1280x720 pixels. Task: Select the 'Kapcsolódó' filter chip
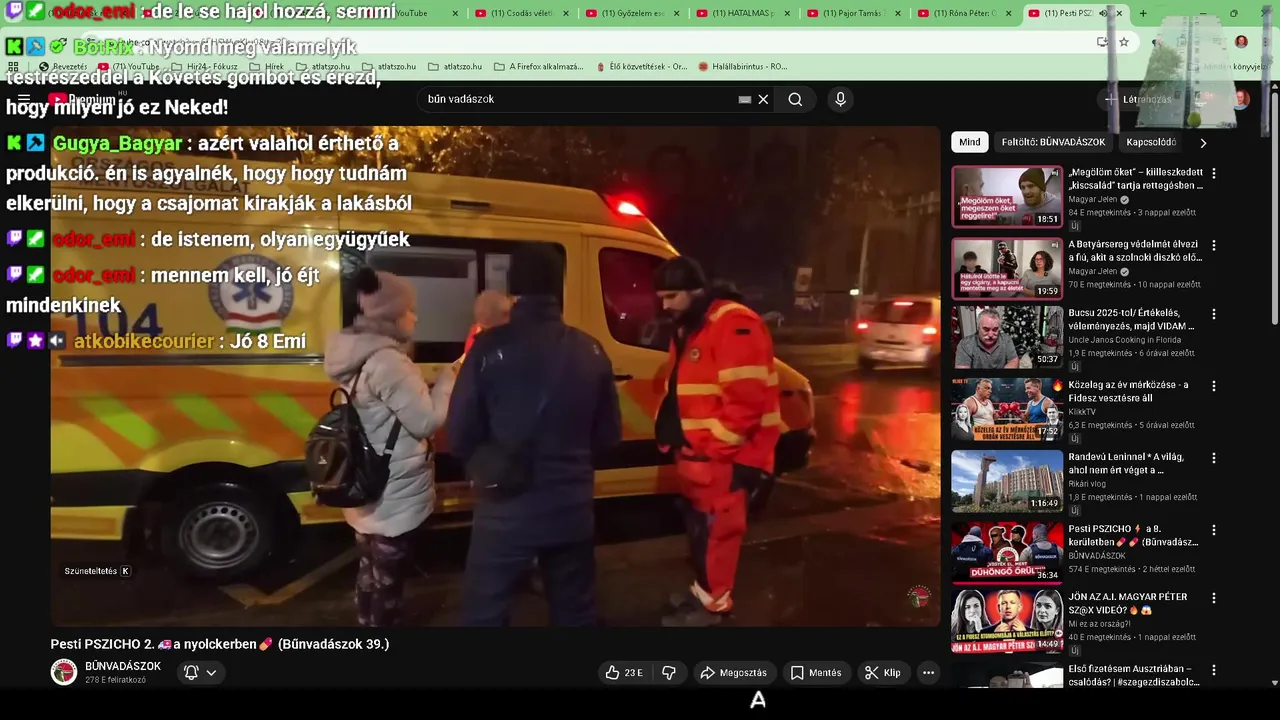(1151, 142)
